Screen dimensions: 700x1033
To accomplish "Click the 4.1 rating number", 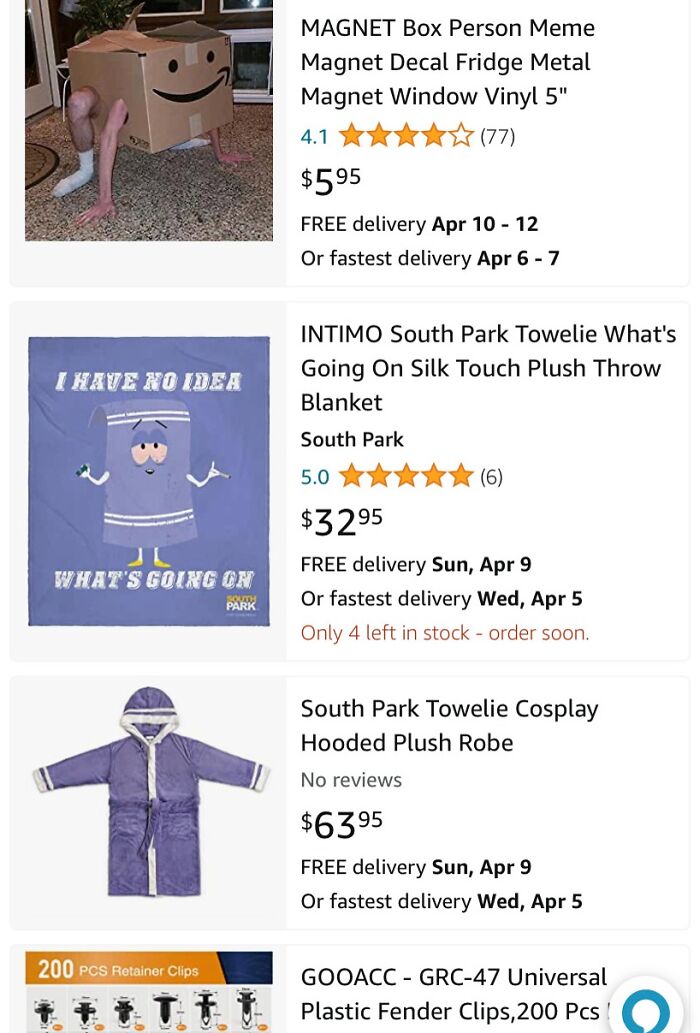I will (314, 136).
